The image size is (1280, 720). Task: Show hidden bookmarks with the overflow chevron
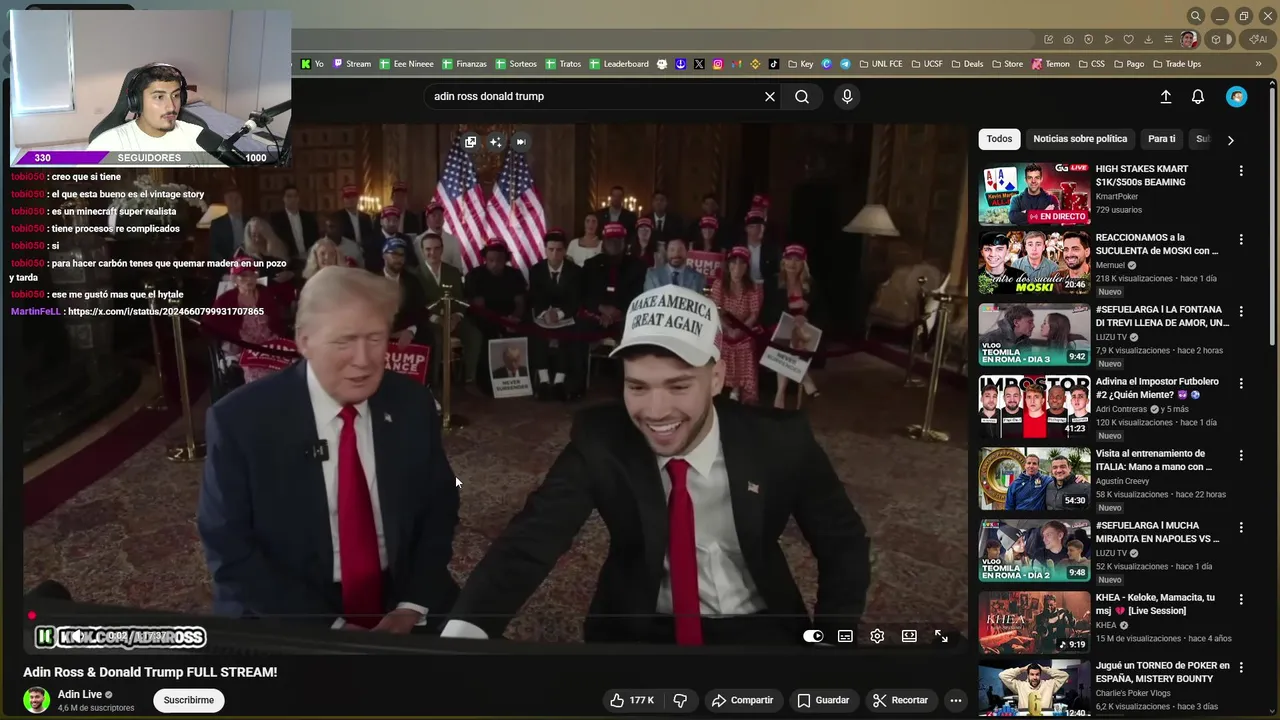(x=1259, y=64)
